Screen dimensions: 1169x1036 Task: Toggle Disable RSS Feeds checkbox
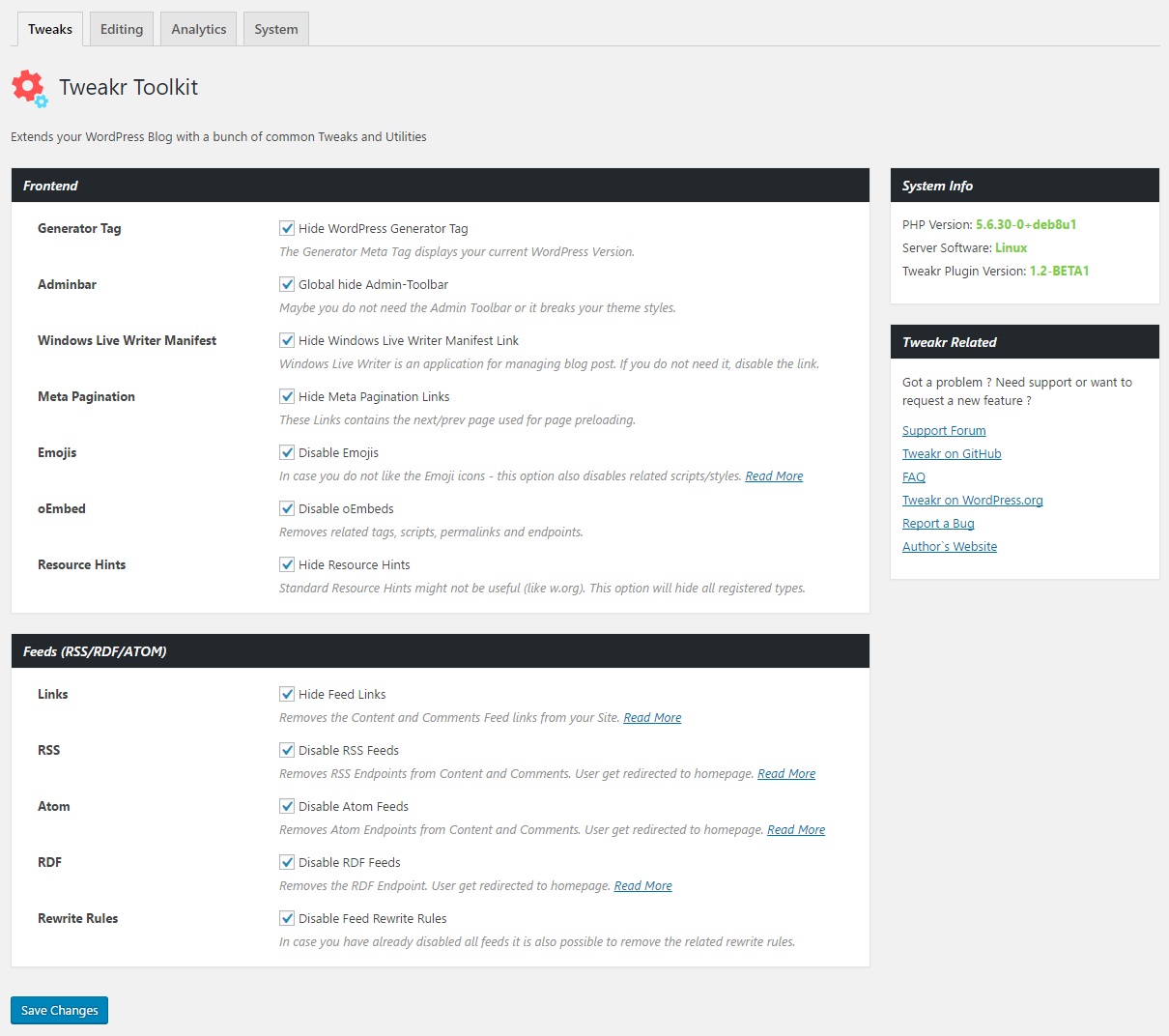pos(287,750)
